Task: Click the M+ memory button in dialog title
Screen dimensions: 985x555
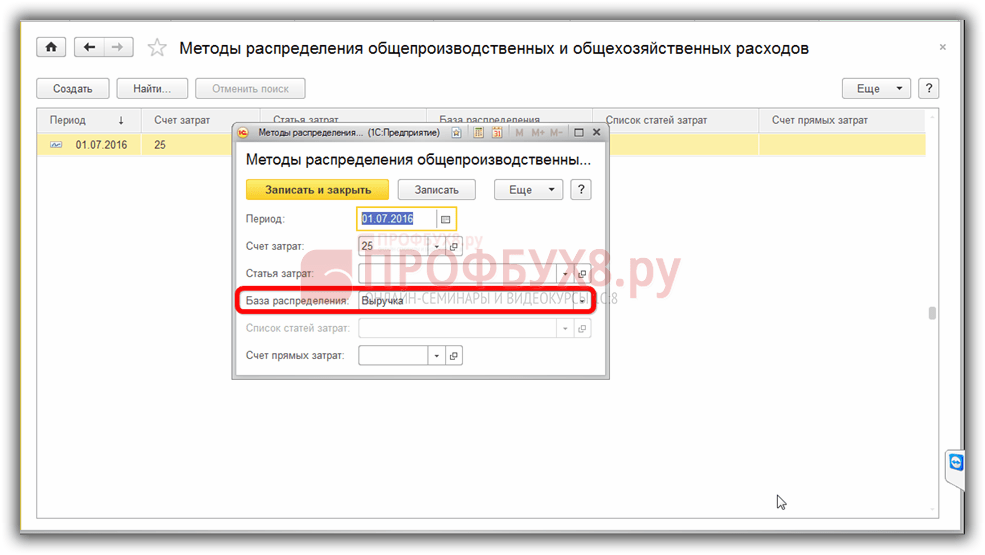Action: click(538, 133)
